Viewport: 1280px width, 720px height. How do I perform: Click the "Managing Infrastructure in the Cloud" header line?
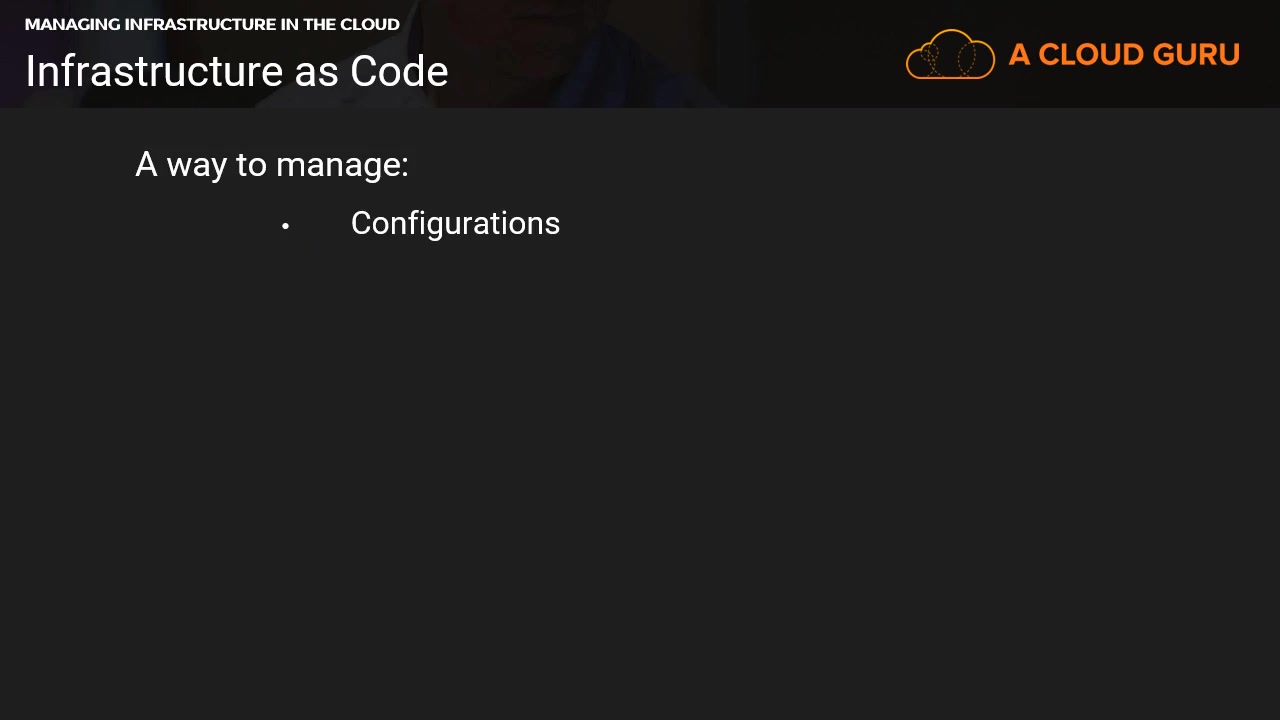point(212,25)
